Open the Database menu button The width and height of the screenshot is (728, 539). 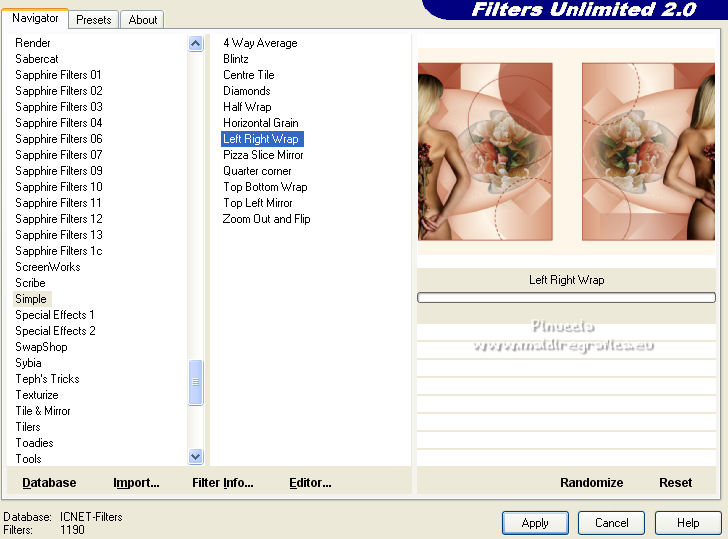point(49,483)
